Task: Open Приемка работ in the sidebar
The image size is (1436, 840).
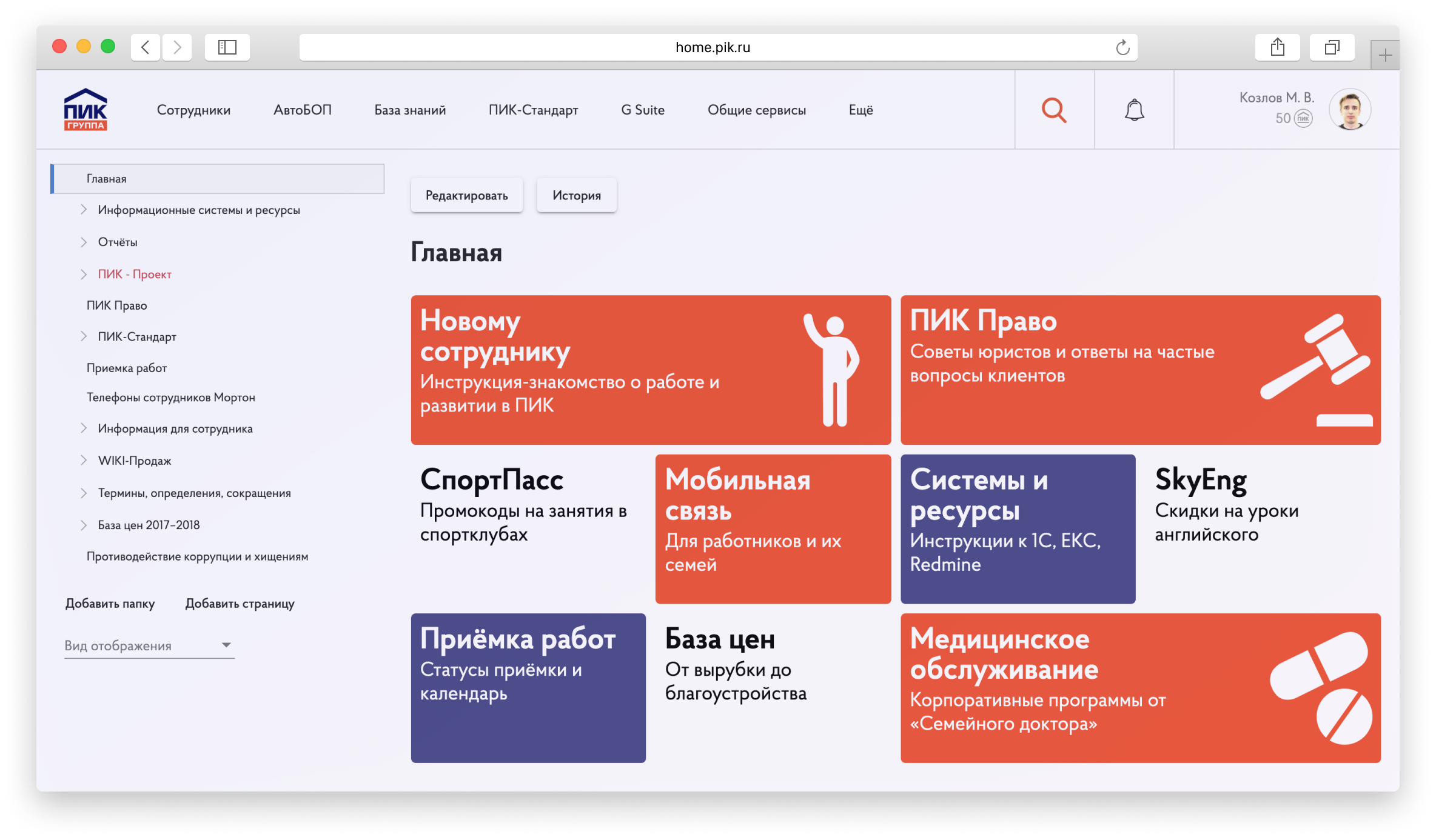Action: click(x=126, y=368)
